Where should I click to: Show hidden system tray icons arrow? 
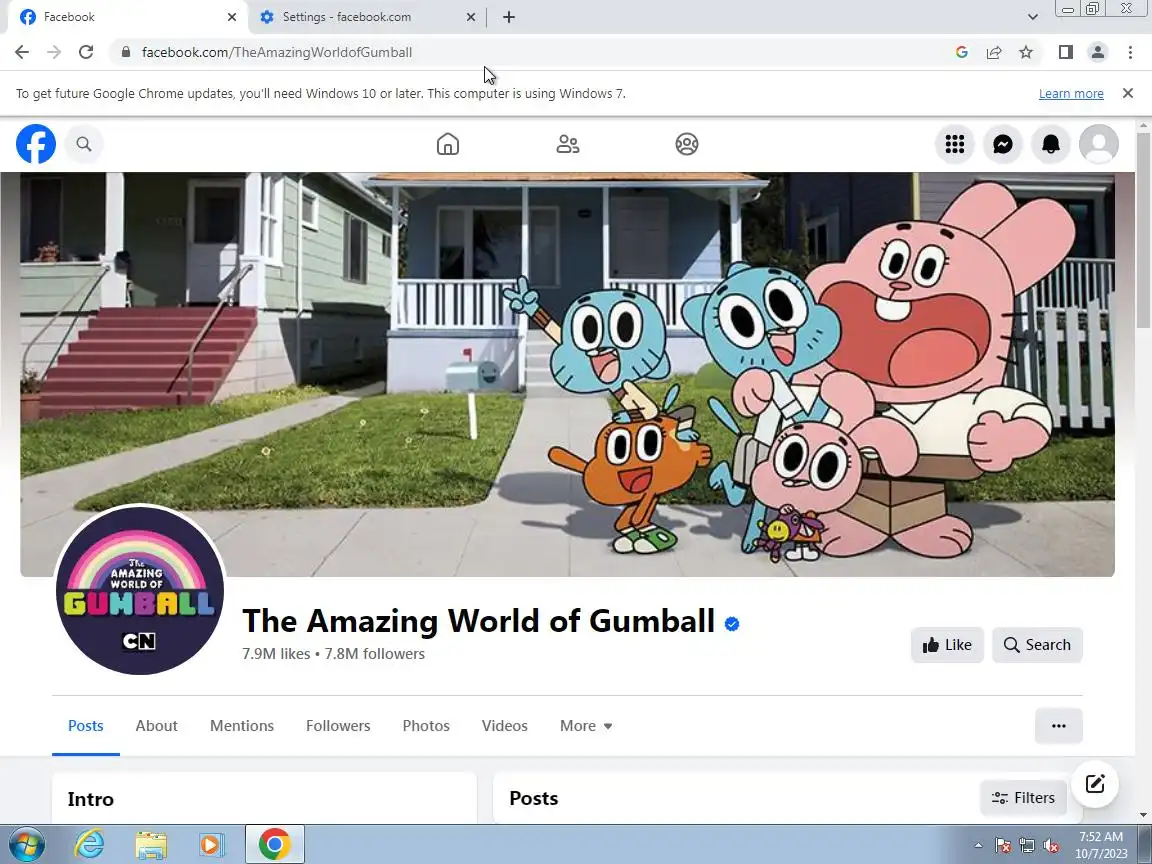click(x=978, y=845)
